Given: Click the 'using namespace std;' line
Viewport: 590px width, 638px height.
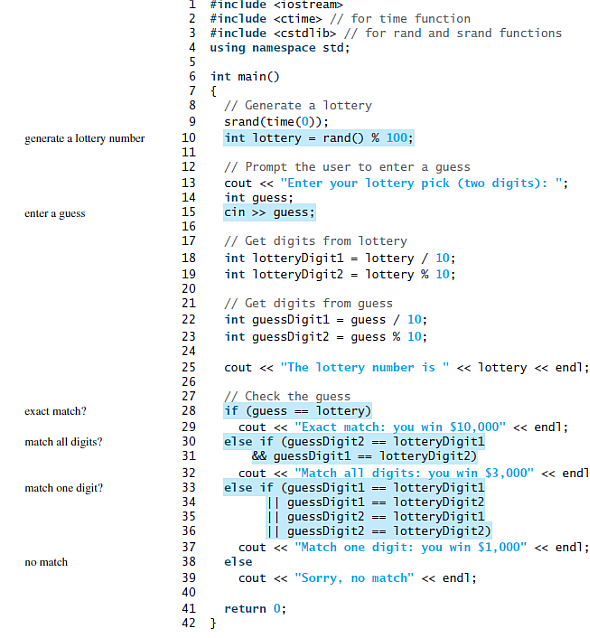Looking at the screenshot, I should tap(280, 48).
